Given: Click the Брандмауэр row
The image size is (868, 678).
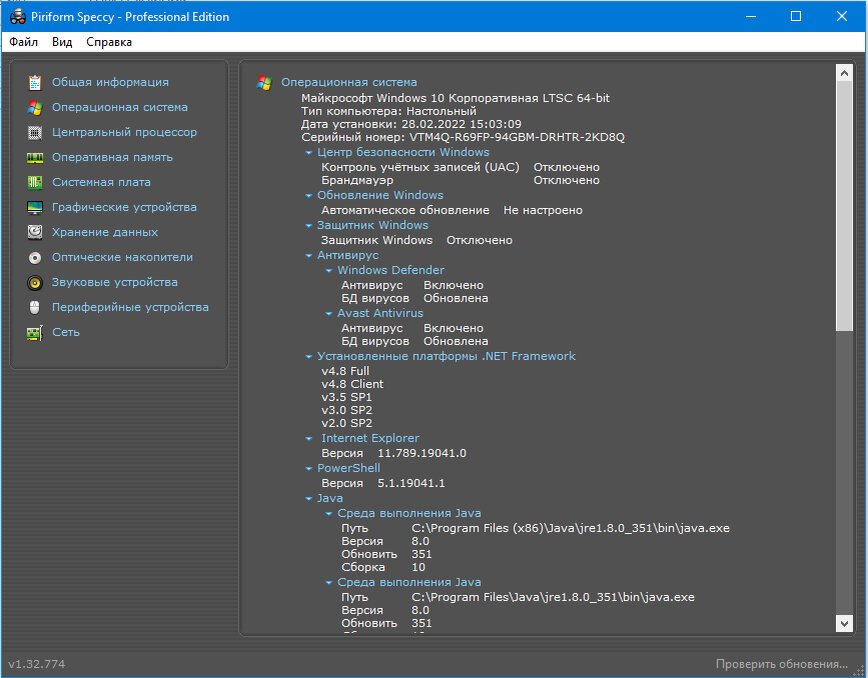Looking at the screenshot, I should [x=461, y=180].
